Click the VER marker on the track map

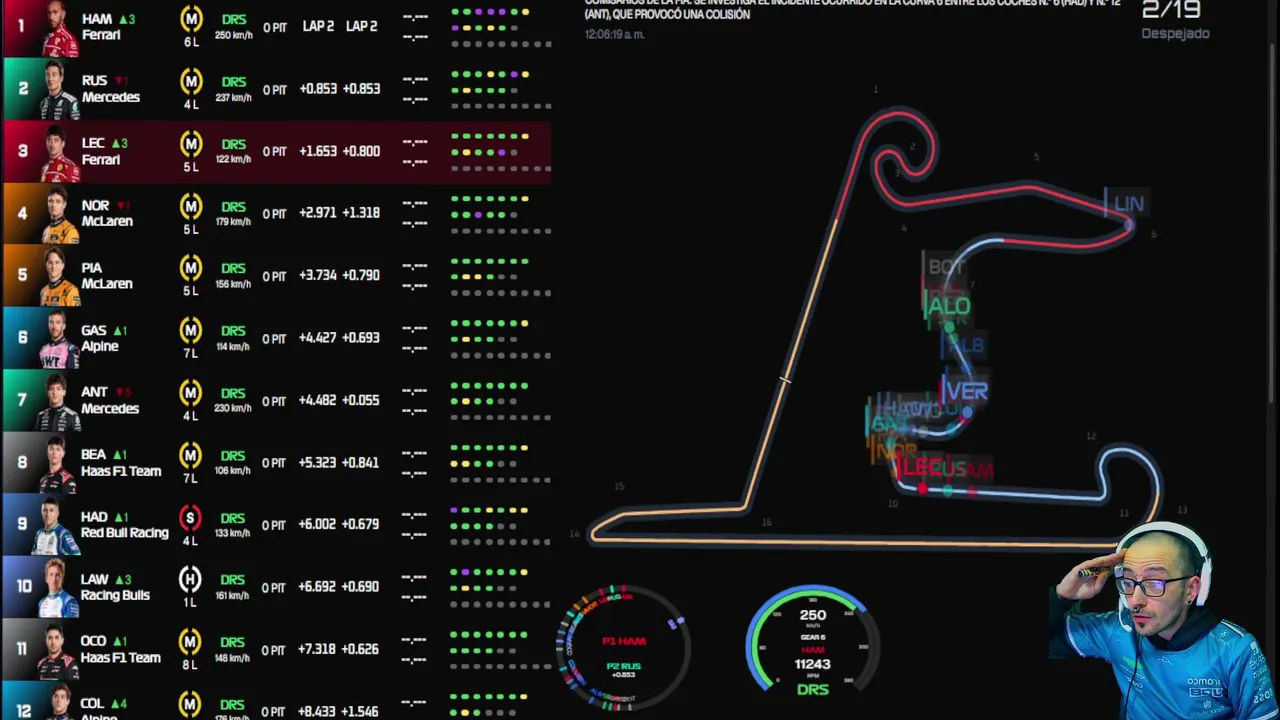point(966,391)
